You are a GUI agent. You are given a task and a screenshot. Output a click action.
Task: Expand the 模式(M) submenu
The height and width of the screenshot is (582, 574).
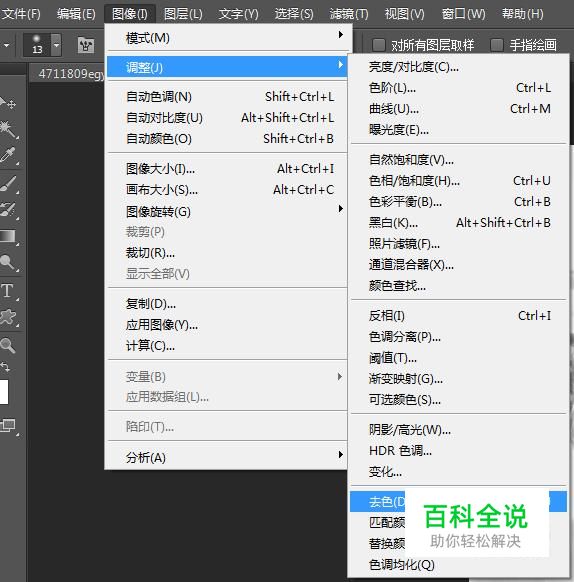coord(227,37)
